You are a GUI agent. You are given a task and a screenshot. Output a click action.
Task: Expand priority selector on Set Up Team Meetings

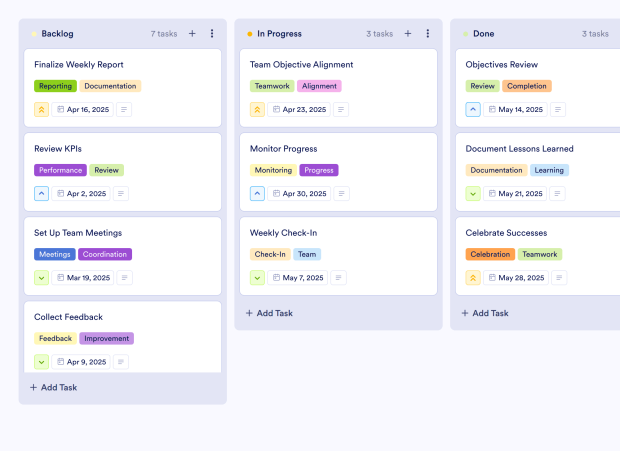click(x=42, y=278)
